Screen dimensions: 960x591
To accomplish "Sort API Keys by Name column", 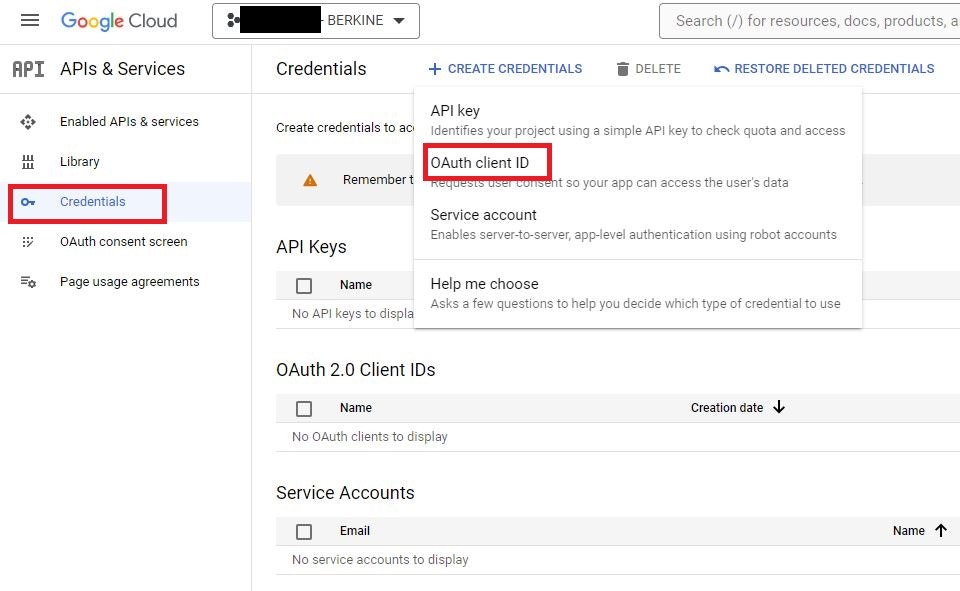I will (356, 285).
